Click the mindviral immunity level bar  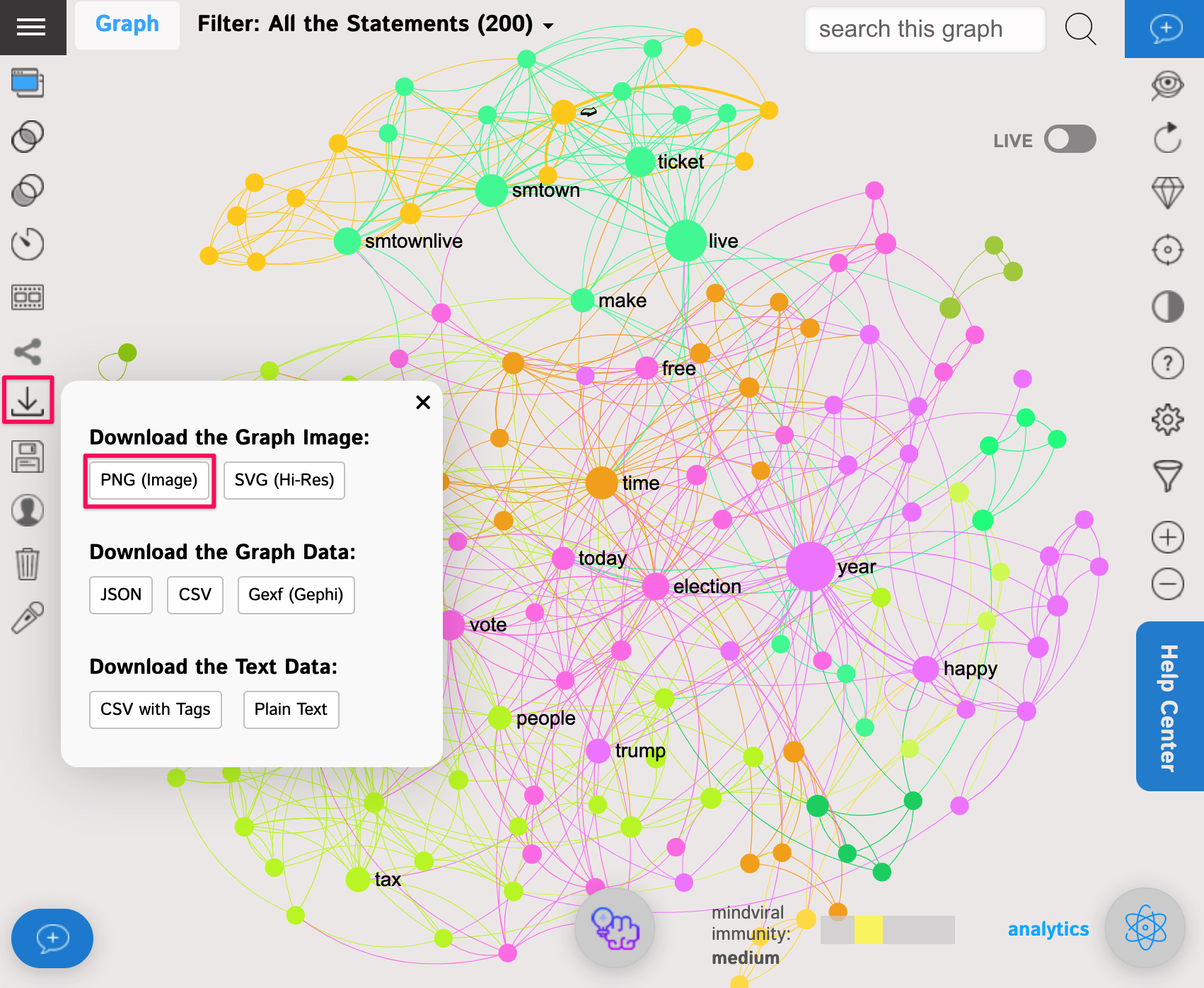pos(887,929)
